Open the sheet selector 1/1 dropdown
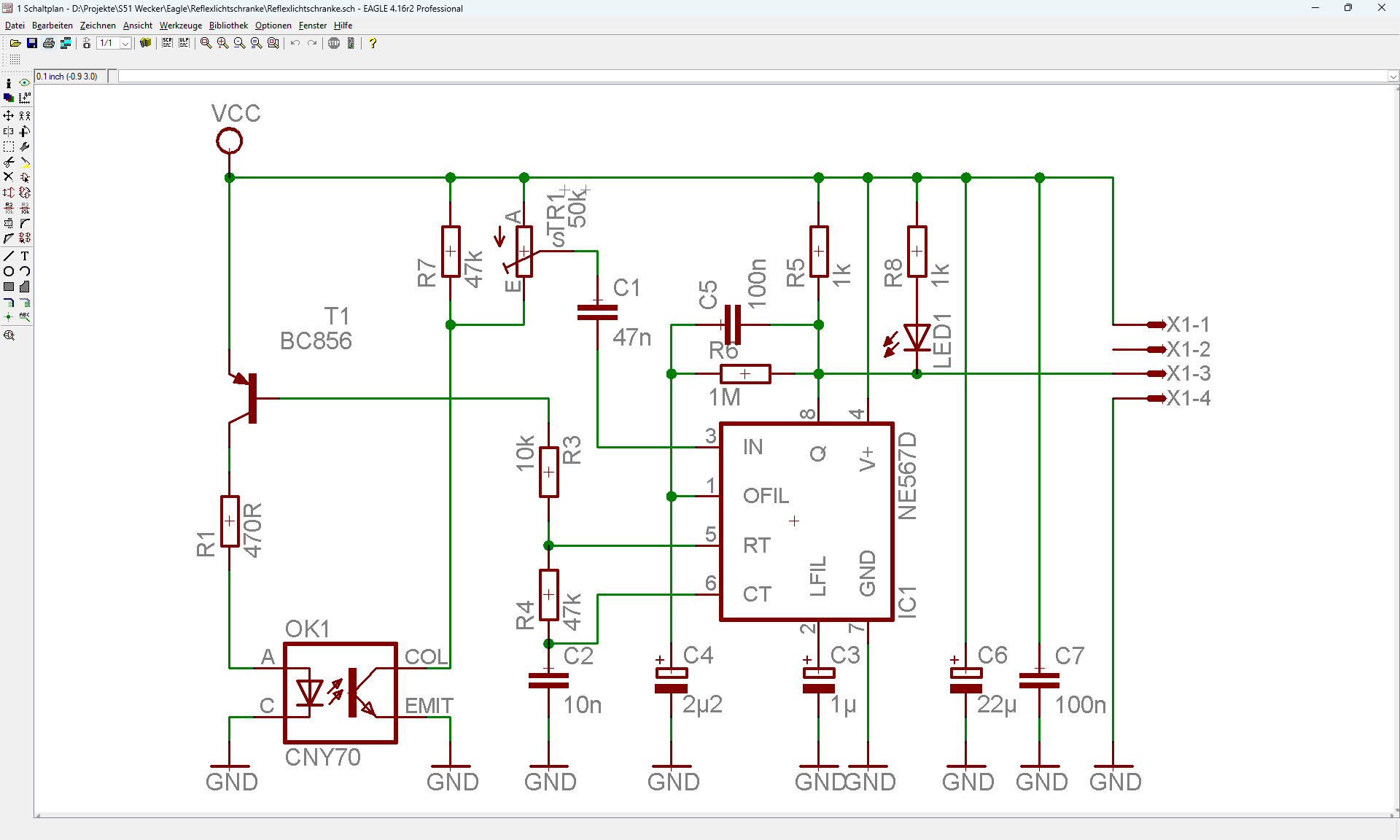Screen dimensions: 1400x840 click(125, 43)
